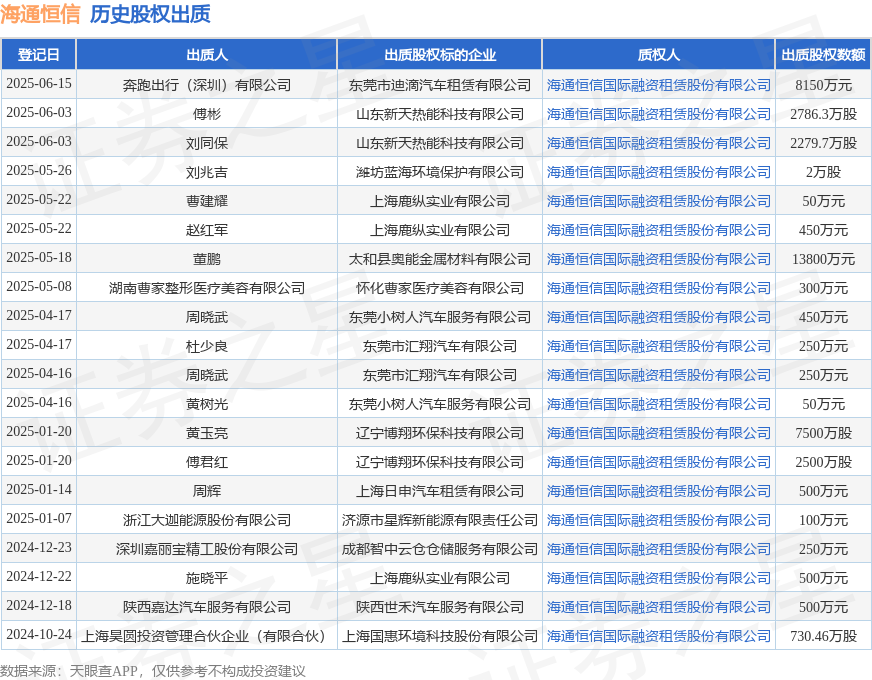Click the 历史股权出质 heading
This screenshot has height=680, width=872.
tap(150, 14)
